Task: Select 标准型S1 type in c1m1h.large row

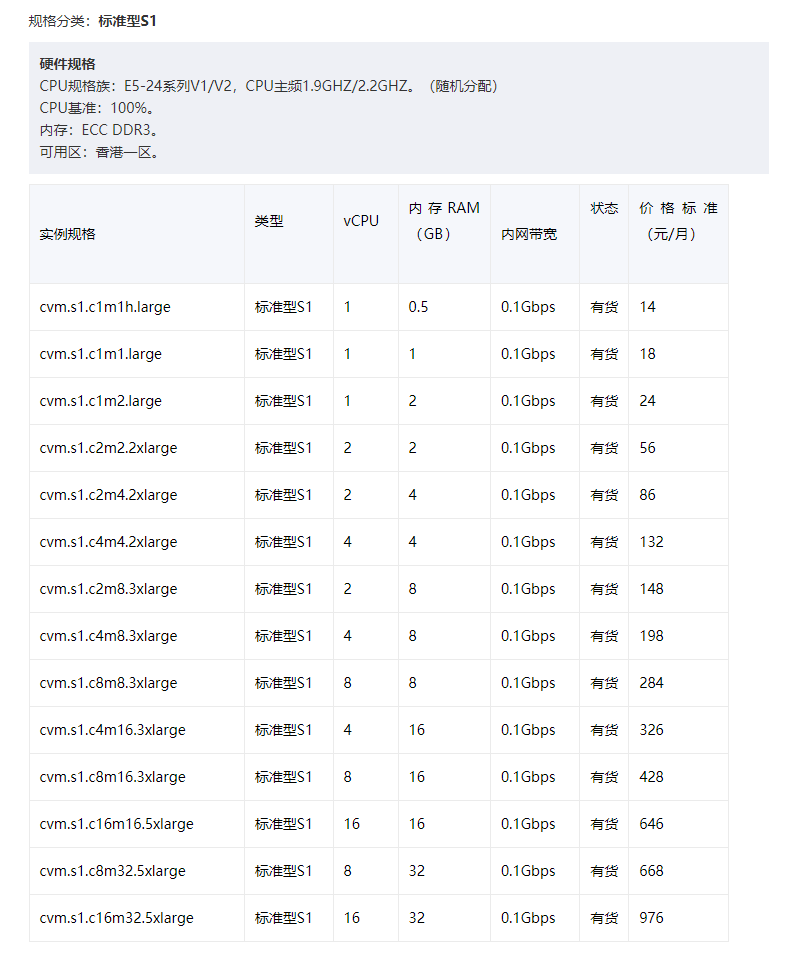Action: (283, 307)
